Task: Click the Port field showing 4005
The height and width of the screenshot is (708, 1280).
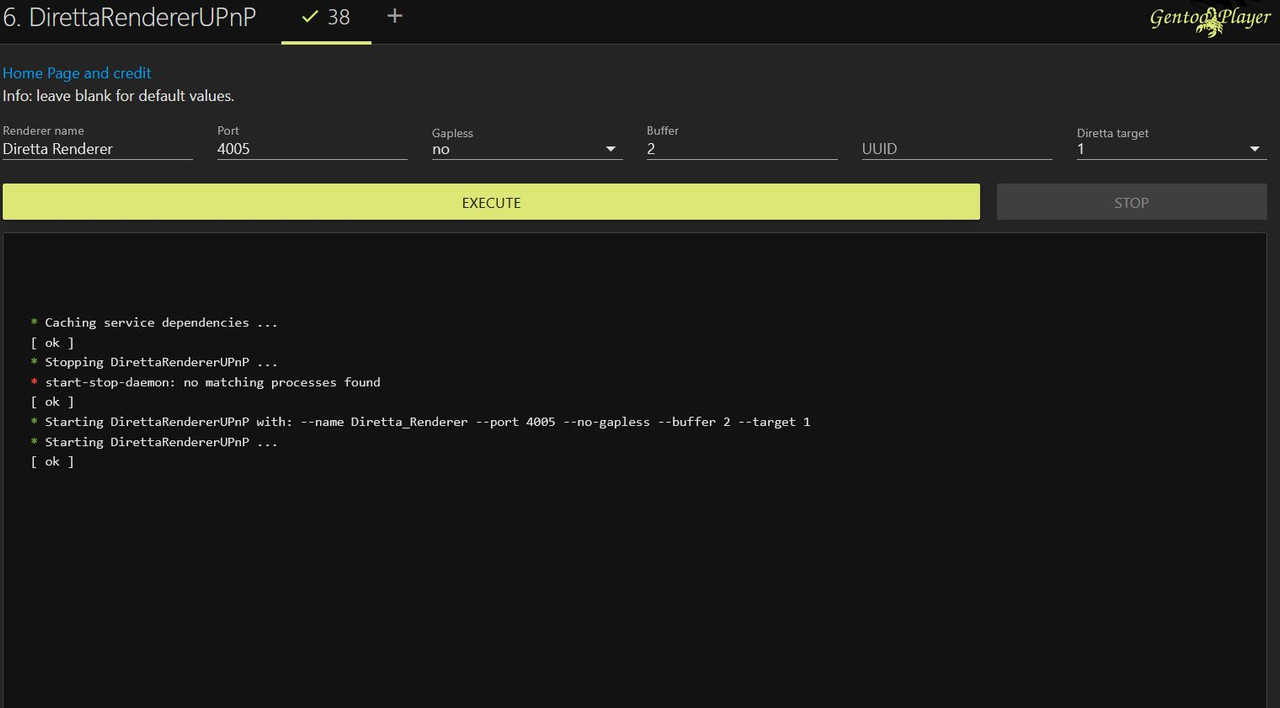Action: click(x=312, y=148)
